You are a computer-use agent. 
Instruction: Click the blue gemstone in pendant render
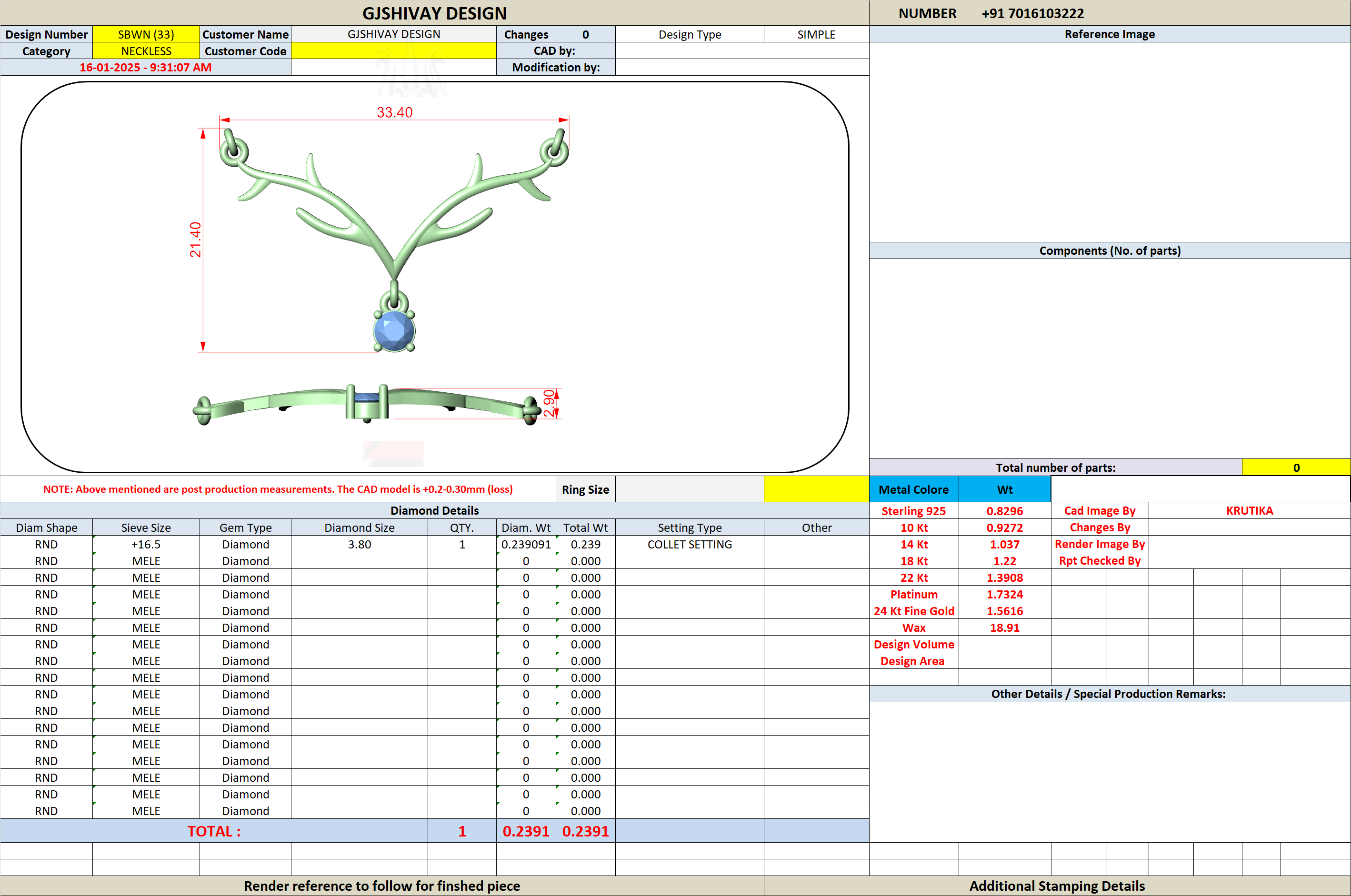tap(394, 331)
